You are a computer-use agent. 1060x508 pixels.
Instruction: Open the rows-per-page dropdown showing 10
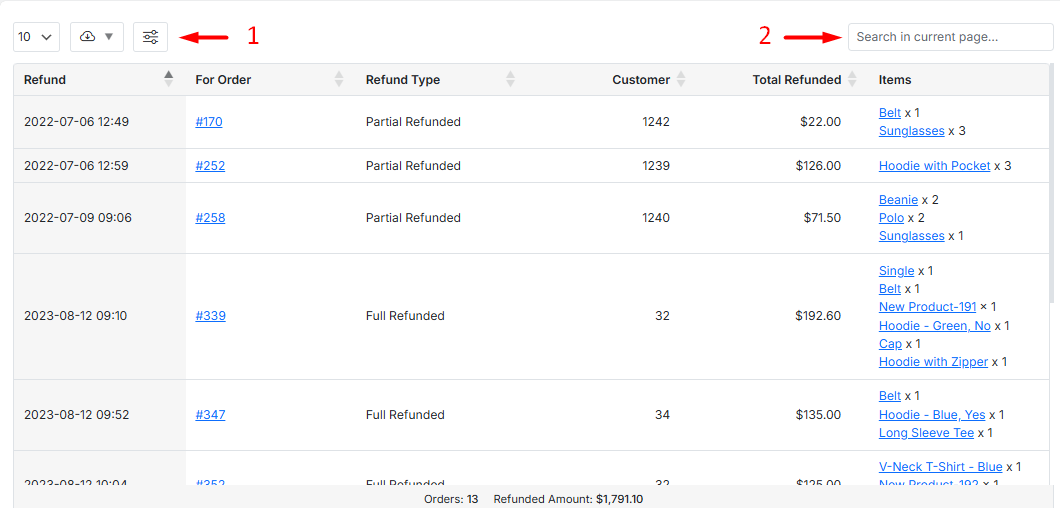(36, 37)
